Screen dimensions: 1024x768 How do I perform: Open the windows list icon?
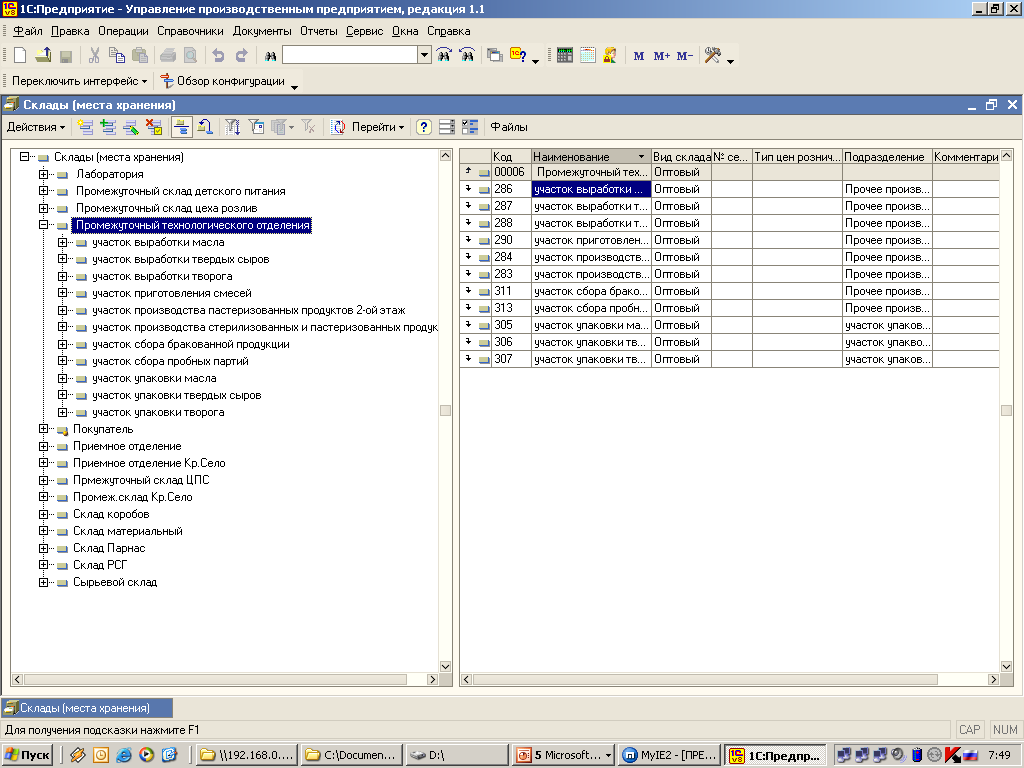[495, 56]
